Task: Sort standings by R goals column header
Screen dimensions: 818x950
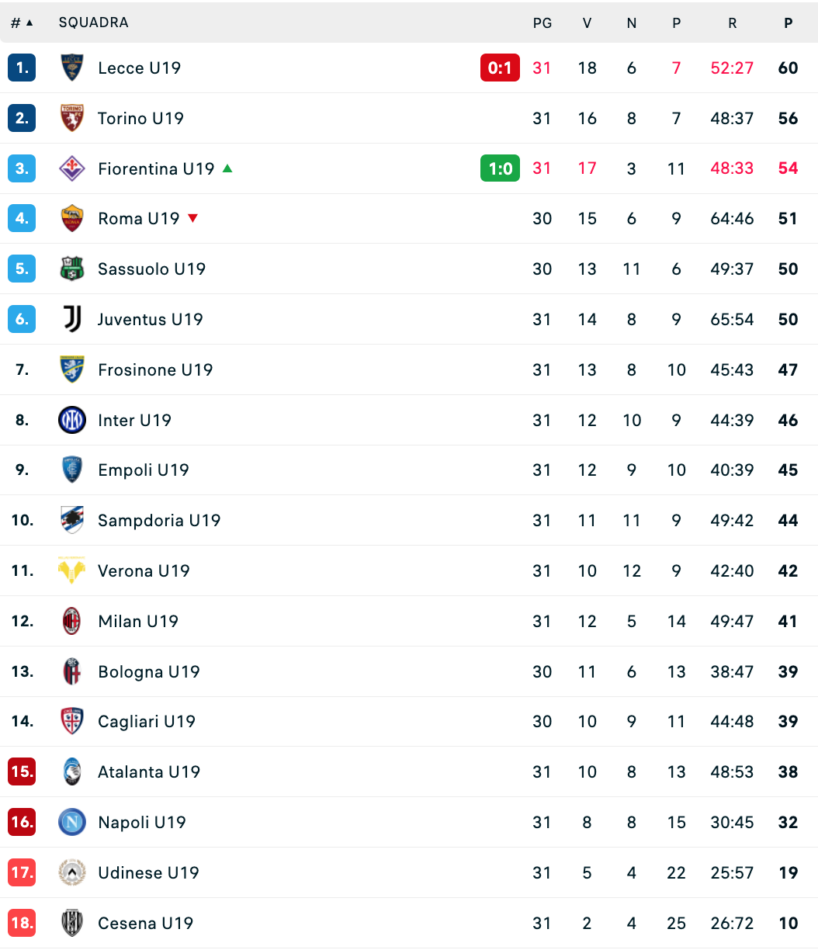Action: 732,22
